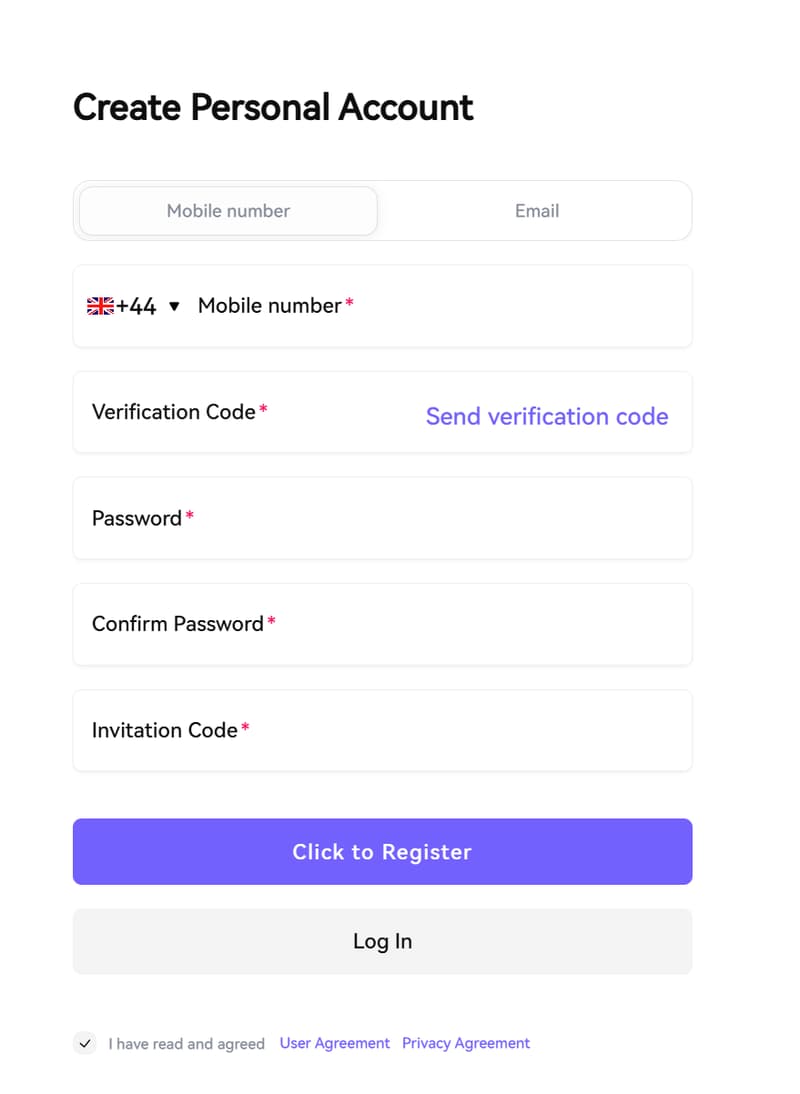
Task: Open the Privacy Agreement link
Action: pos(466,1043)
